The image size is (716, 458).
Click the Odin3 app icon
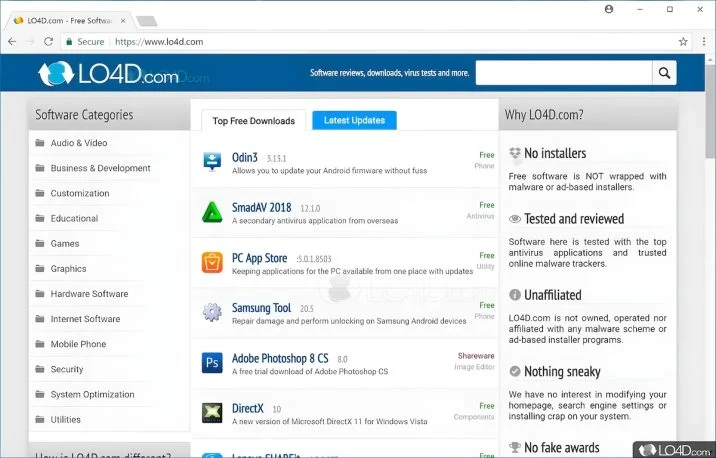pyautogui.click(x=212, y=161)
